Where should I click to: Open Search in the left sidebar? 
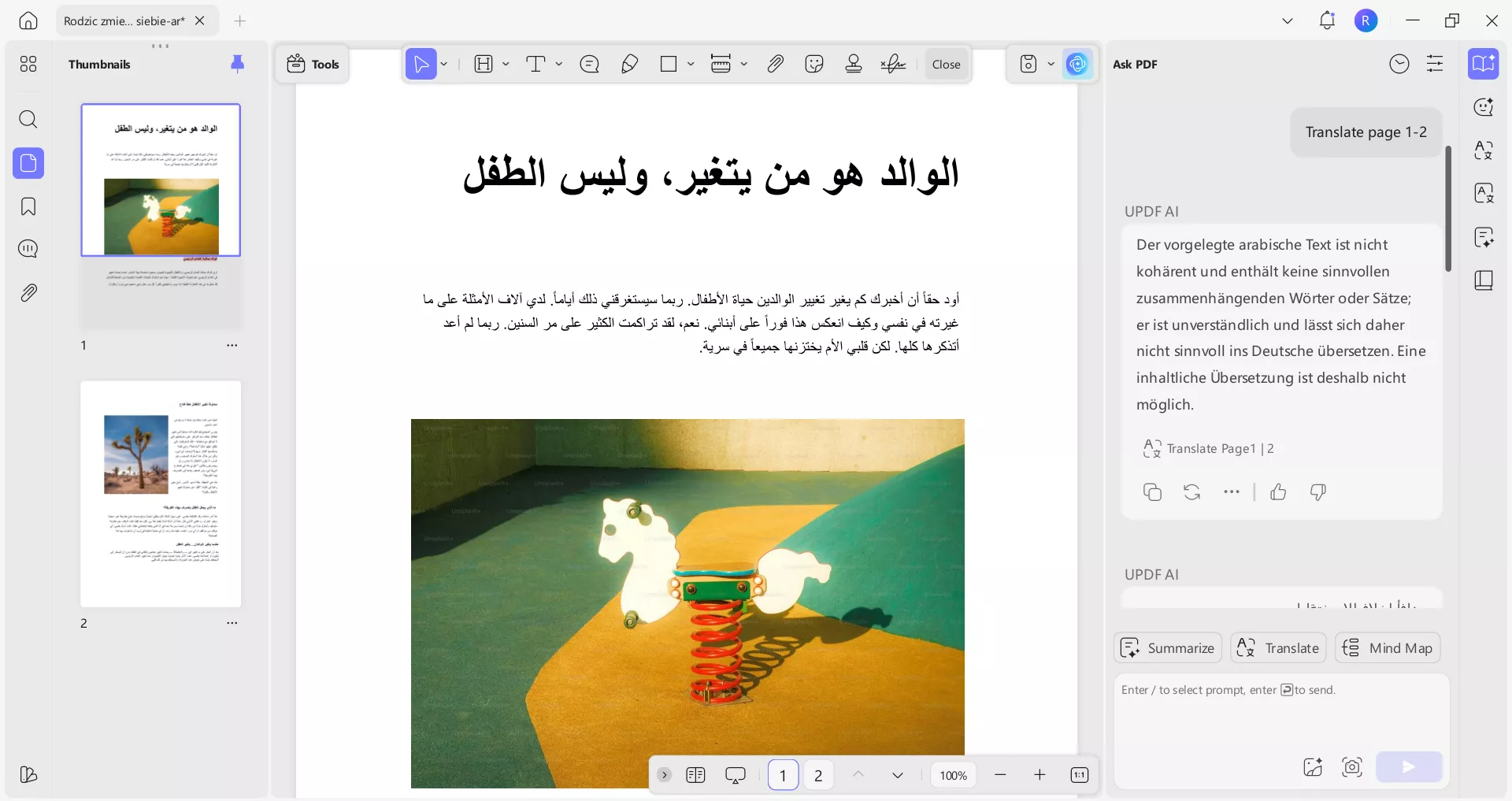[x=28, y=120]
